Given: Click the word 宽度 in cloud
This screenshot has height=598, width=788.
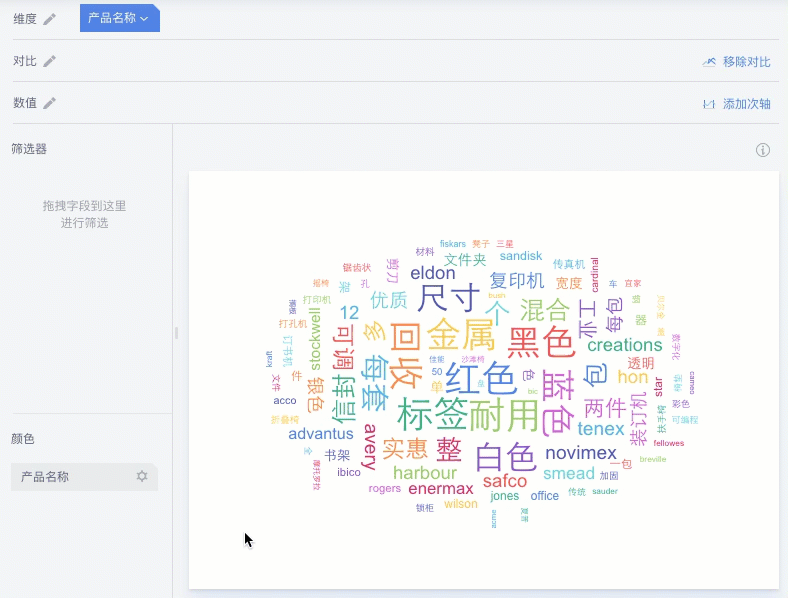Looking at the screenshot, I should [568, 283].
